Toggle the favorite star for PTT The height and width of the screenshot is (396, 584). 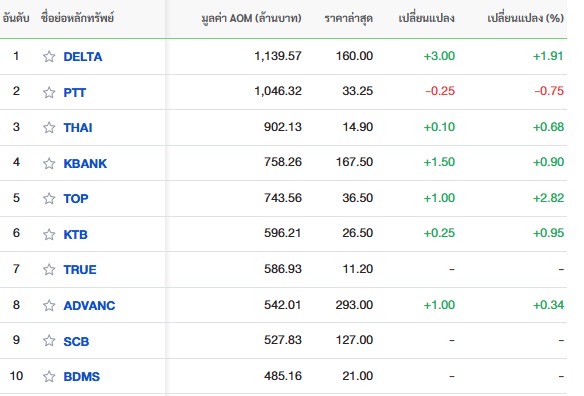coord(49,92)
